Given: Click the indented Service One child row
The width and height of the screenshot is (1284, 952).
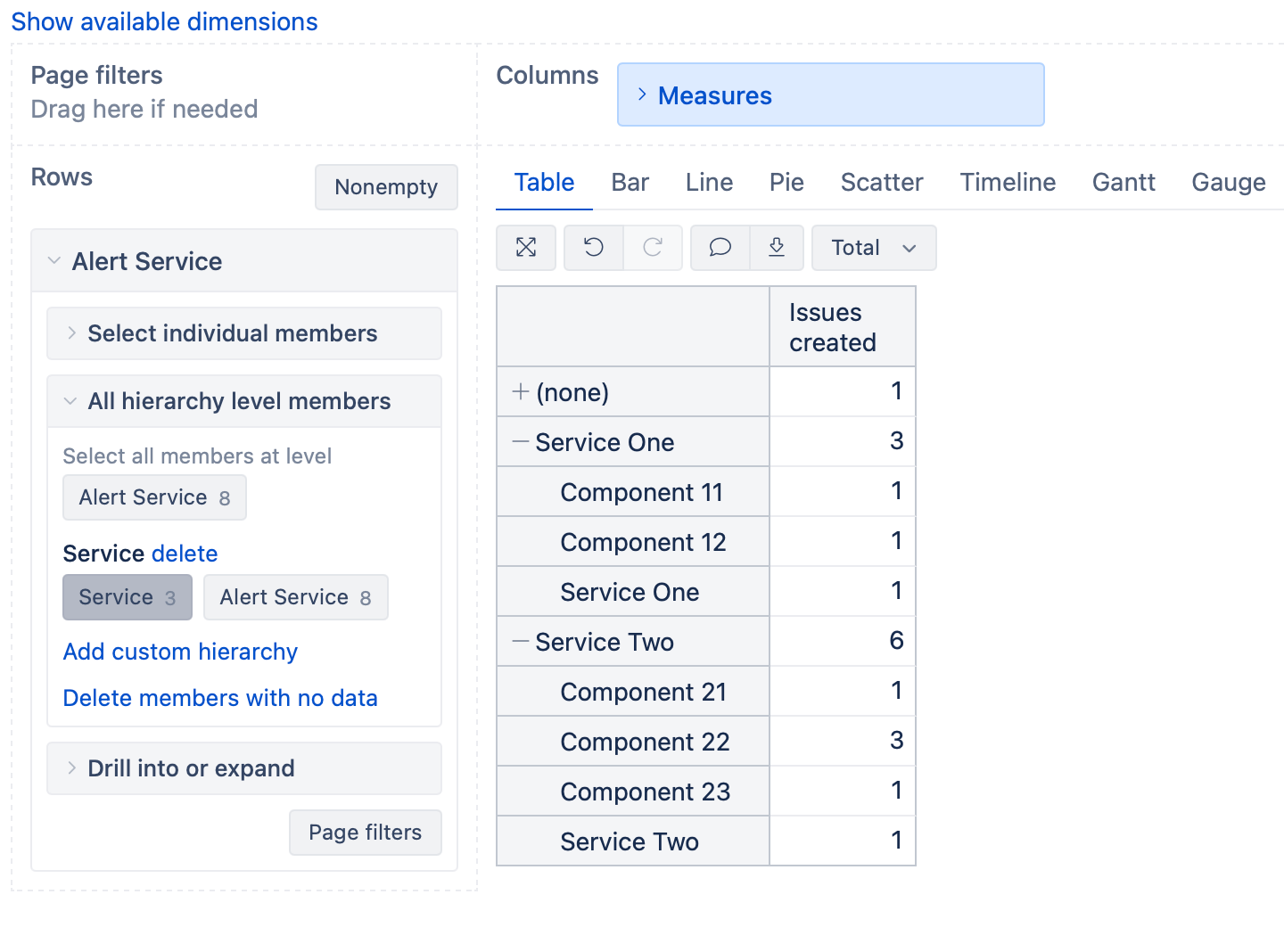Looking at the screenshot, I should click(630, 592).
